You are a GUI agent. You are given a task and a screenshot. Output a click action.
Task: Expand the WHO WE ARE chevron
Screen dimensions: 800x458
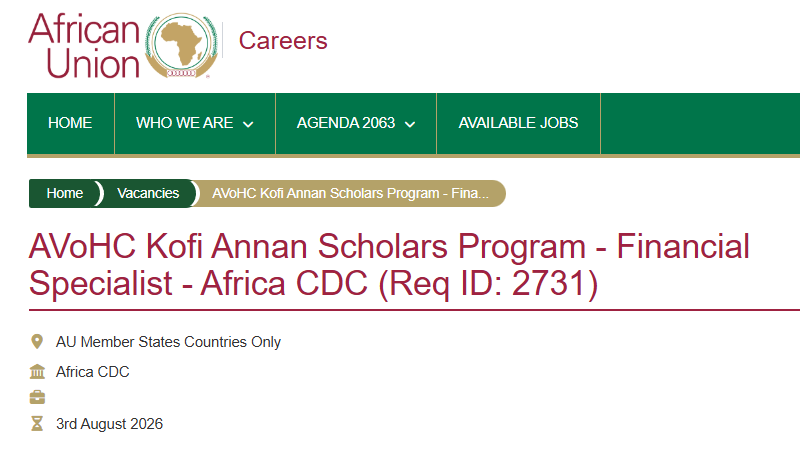[x=248, y=124]
